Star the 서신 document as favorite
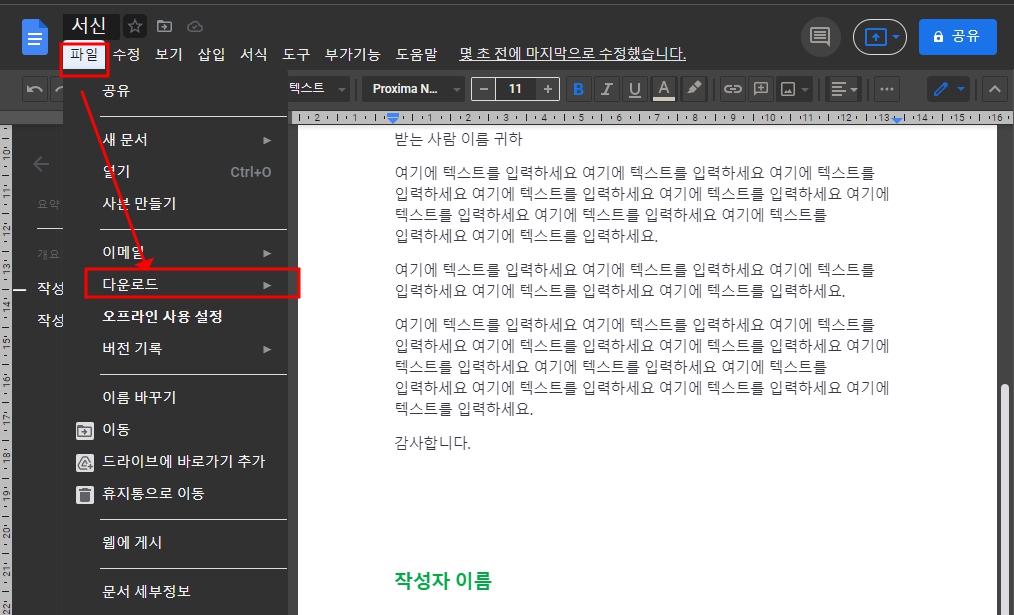The width and height of the screenshot is (1014, 615). click(x=134, y=26)
